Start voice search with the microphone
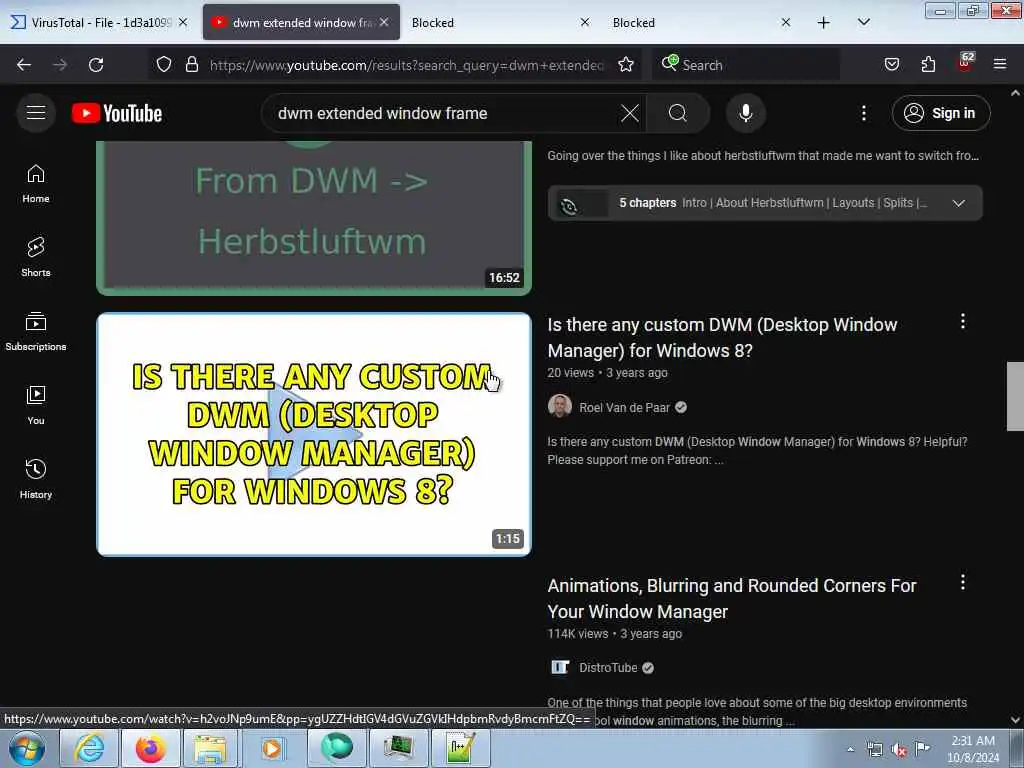 [746, 113]
